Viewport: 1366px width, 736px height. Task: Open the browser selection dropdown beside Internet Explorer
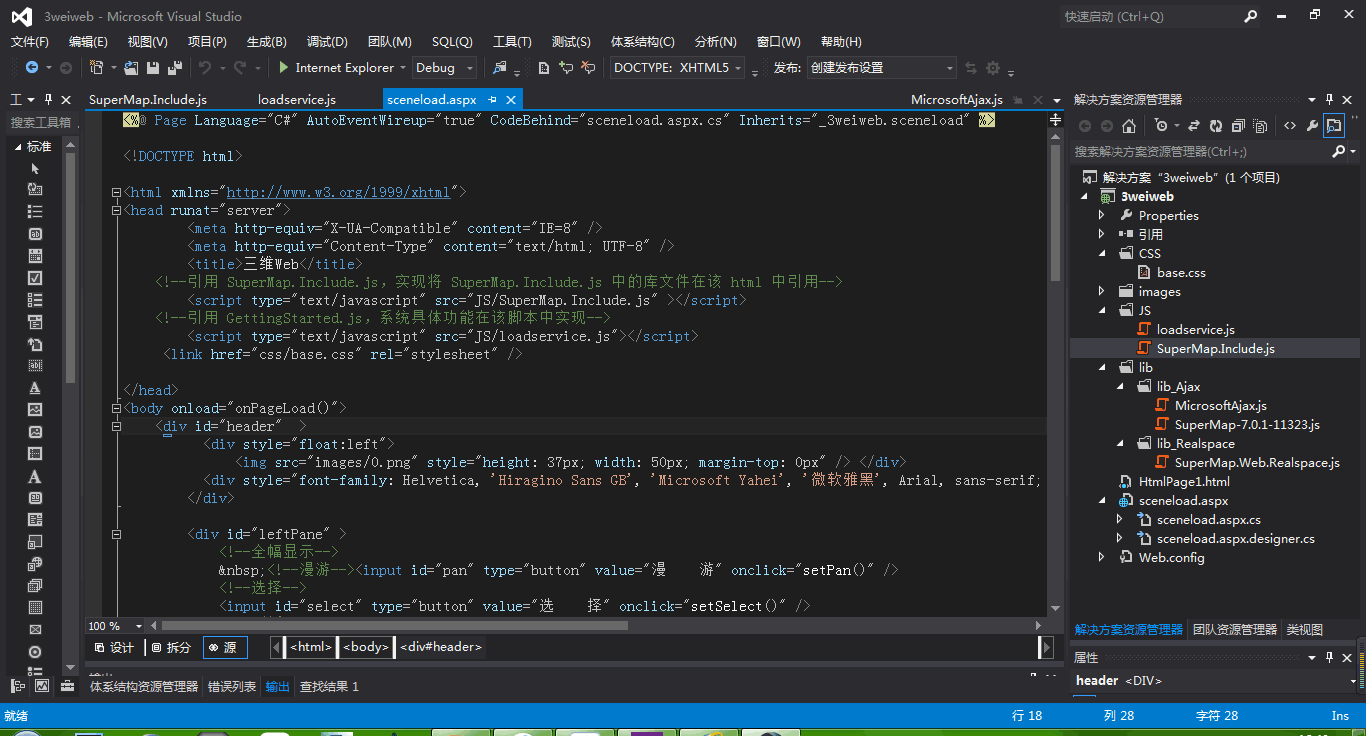(403, 68)
